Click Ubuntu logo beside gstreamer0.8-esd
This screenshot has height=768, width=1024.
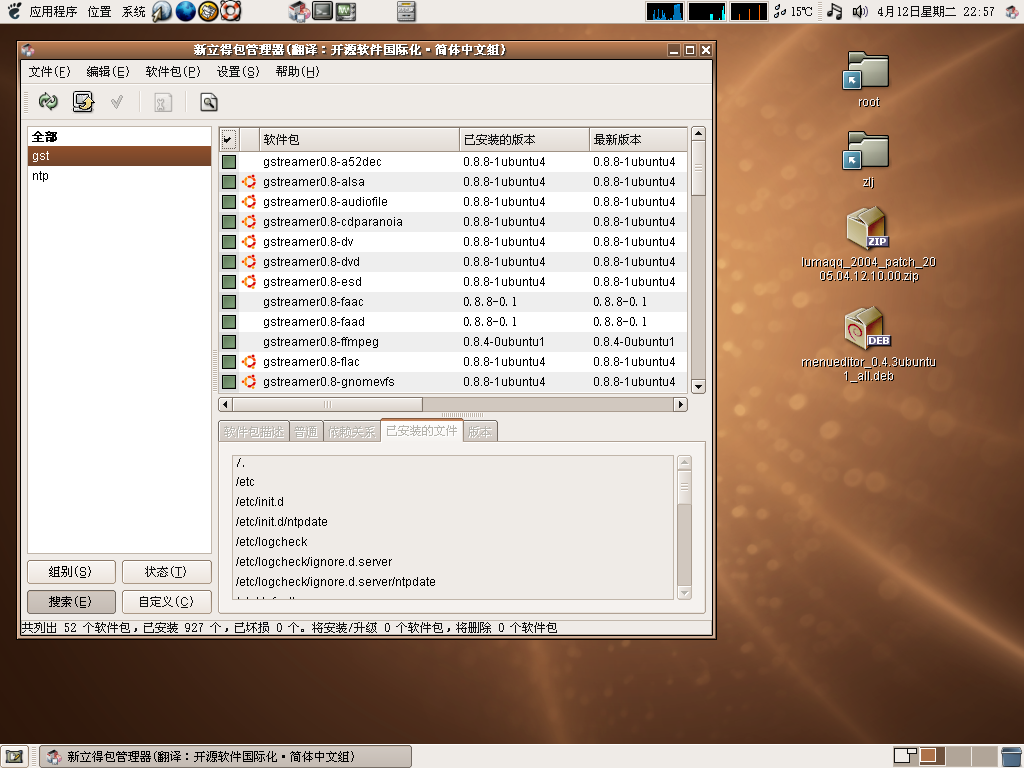click(249, 281)
